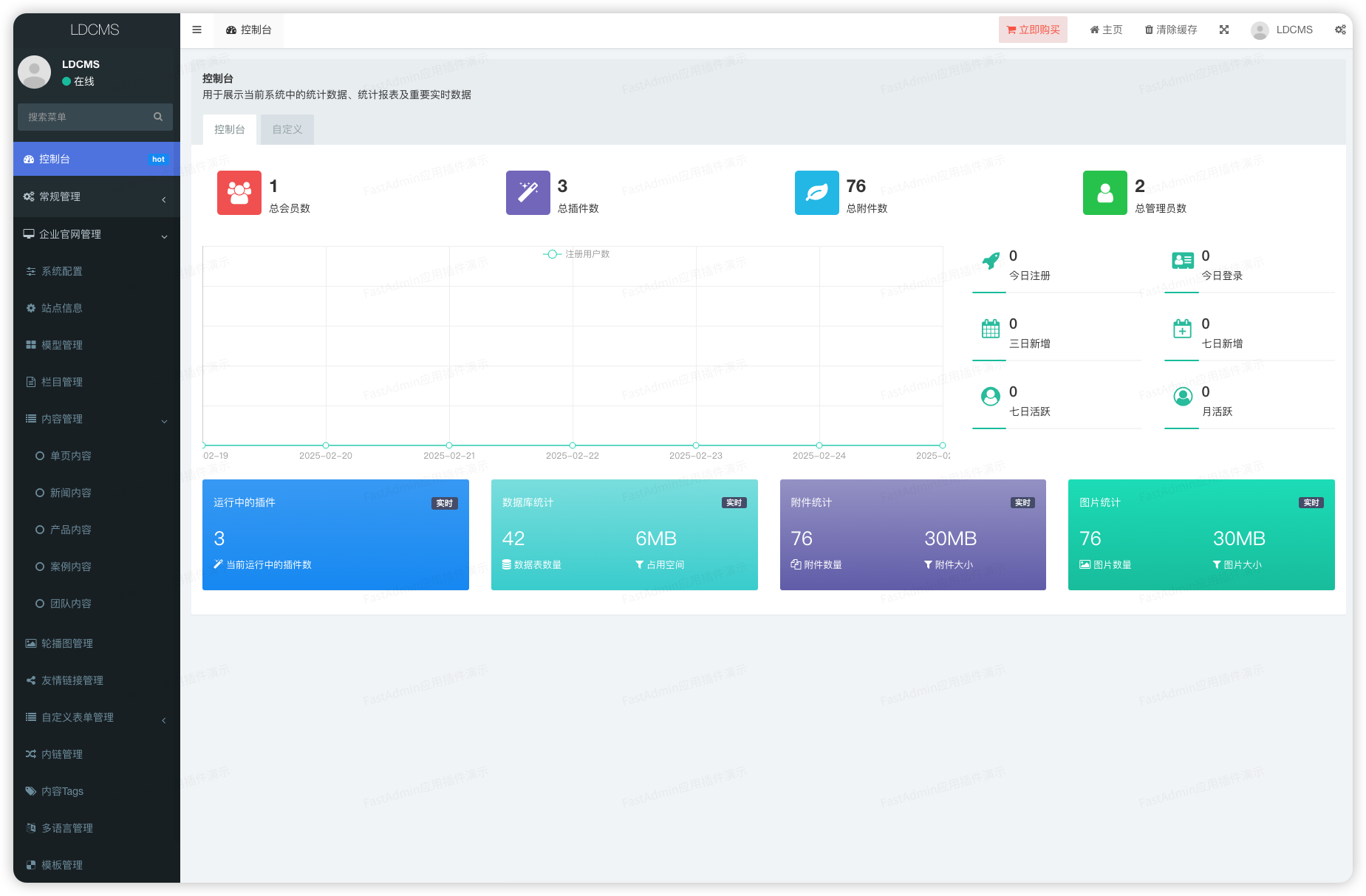This screenshot has width=1366, height=896.
Task: Expand the 常规管理 sidebar menu
Action: (x=96, y=196)
